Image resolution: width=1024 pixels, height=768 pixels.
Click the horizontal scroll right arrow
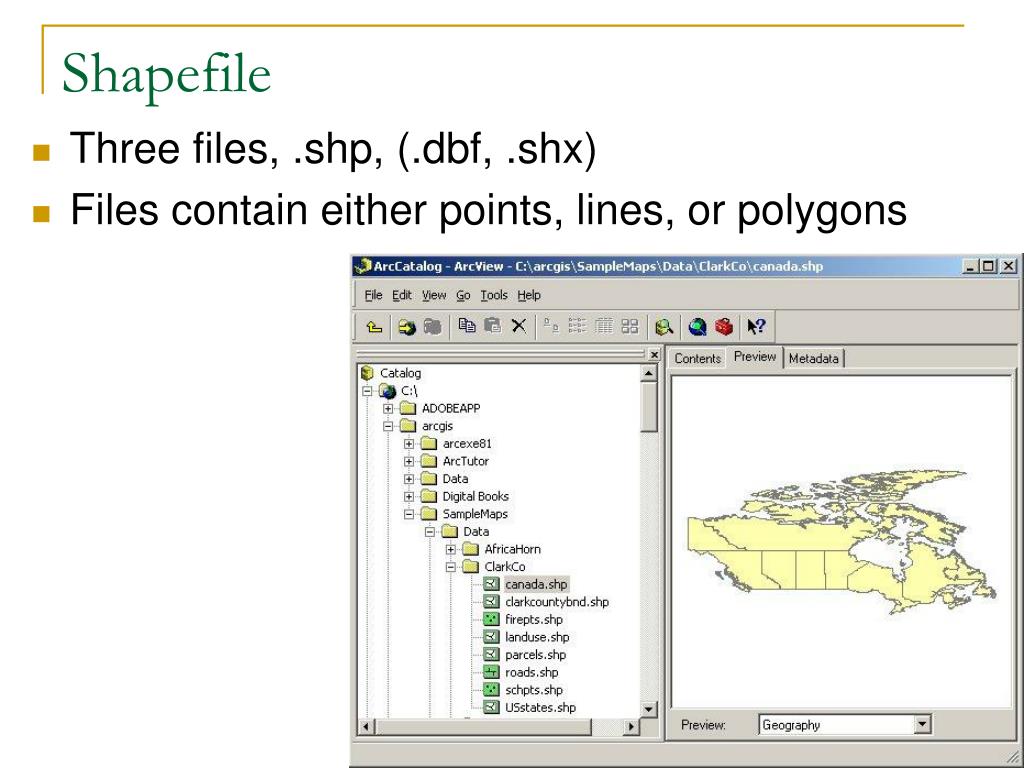pyautogui.click(x=631, y=726)
